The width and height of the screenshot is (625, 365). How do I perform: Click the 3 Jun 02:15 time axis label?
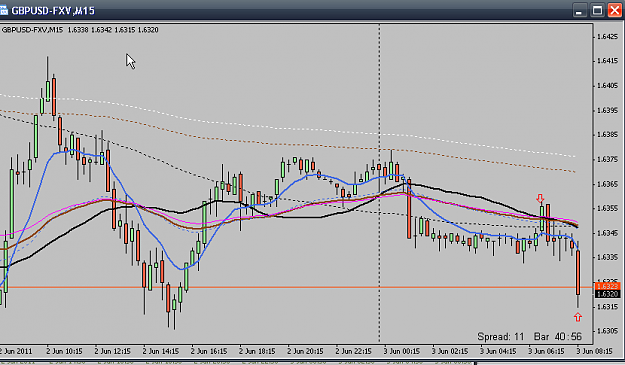(450, 351)
